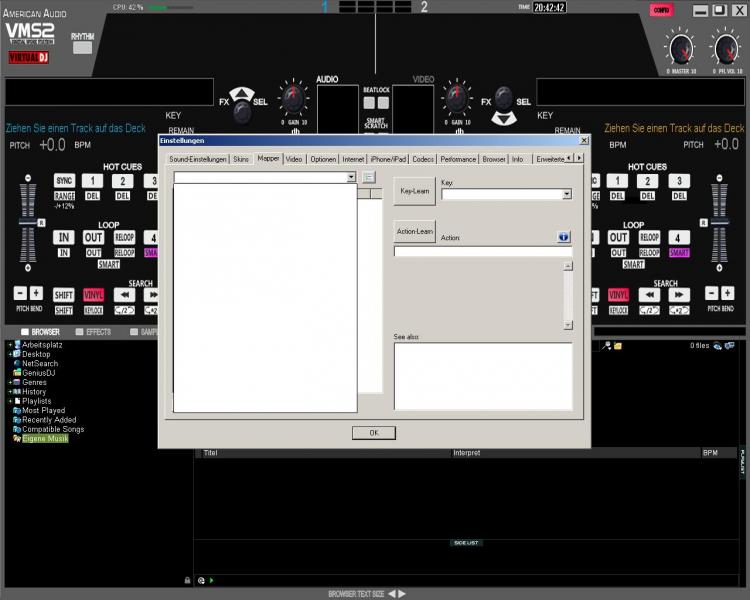Click the list icon next to mapper dropdown
The width and height of the screenshot is (750, 600).
(x=368, y=177)
